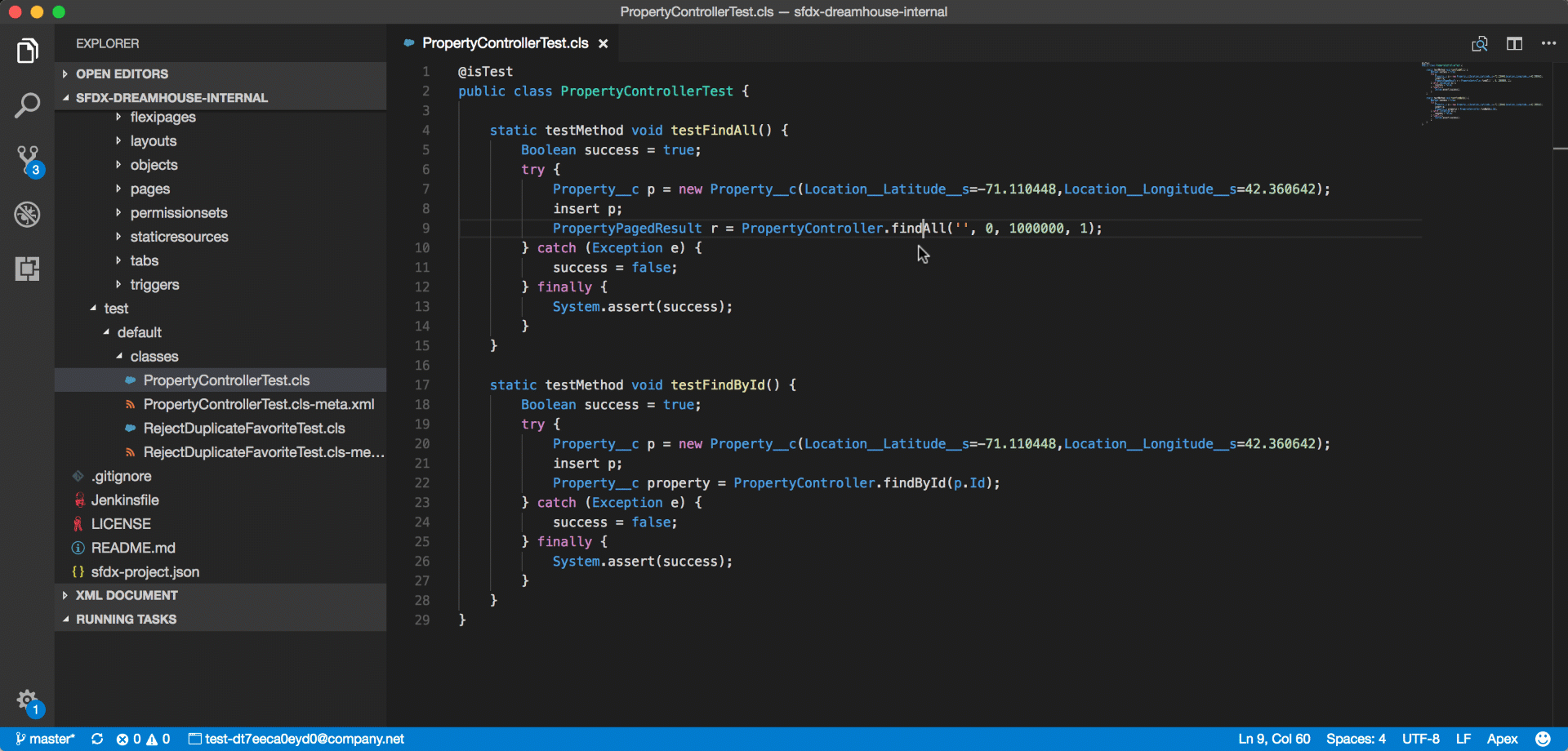Open editor More Actions ellipsis menu
This screenshot has width=1568, height=751.
1548,43
